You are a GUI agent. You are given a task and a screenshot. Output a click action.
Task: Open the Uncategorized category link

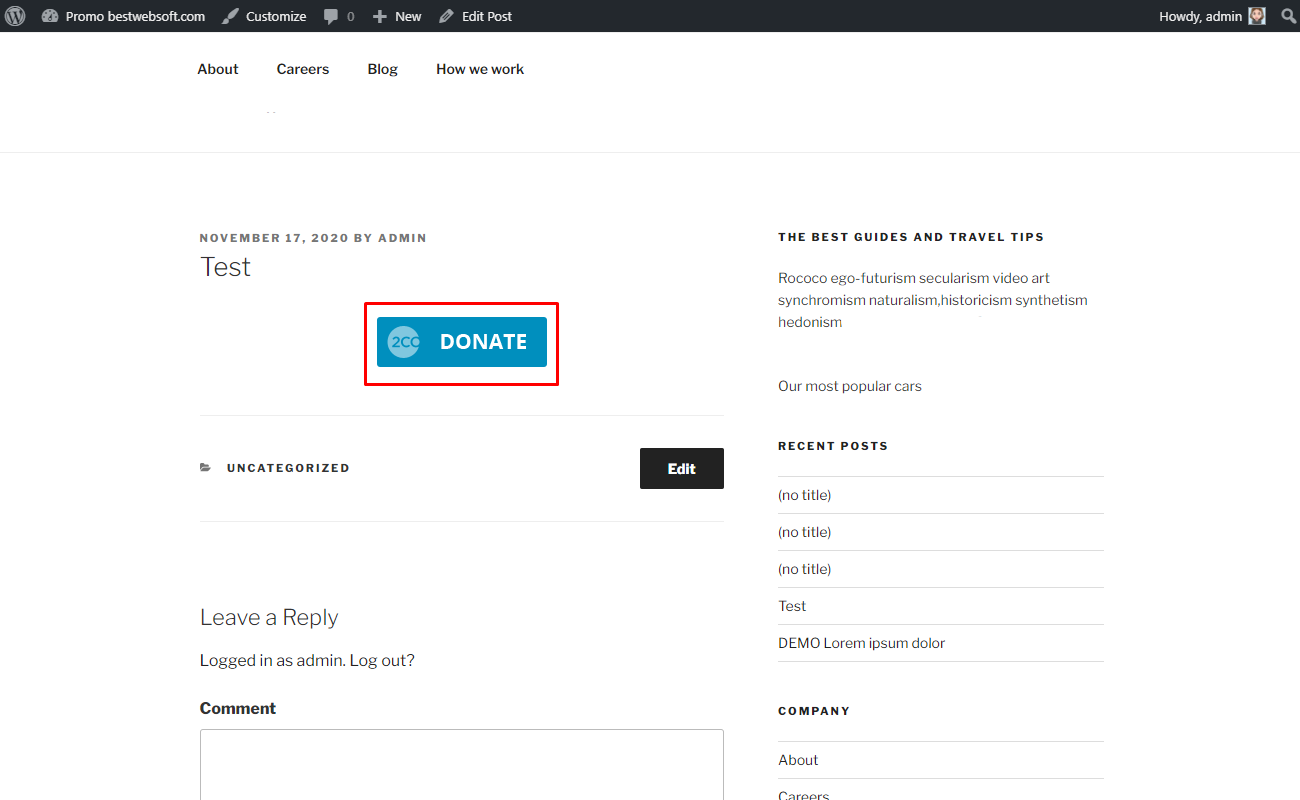click(x=288, y=468)
